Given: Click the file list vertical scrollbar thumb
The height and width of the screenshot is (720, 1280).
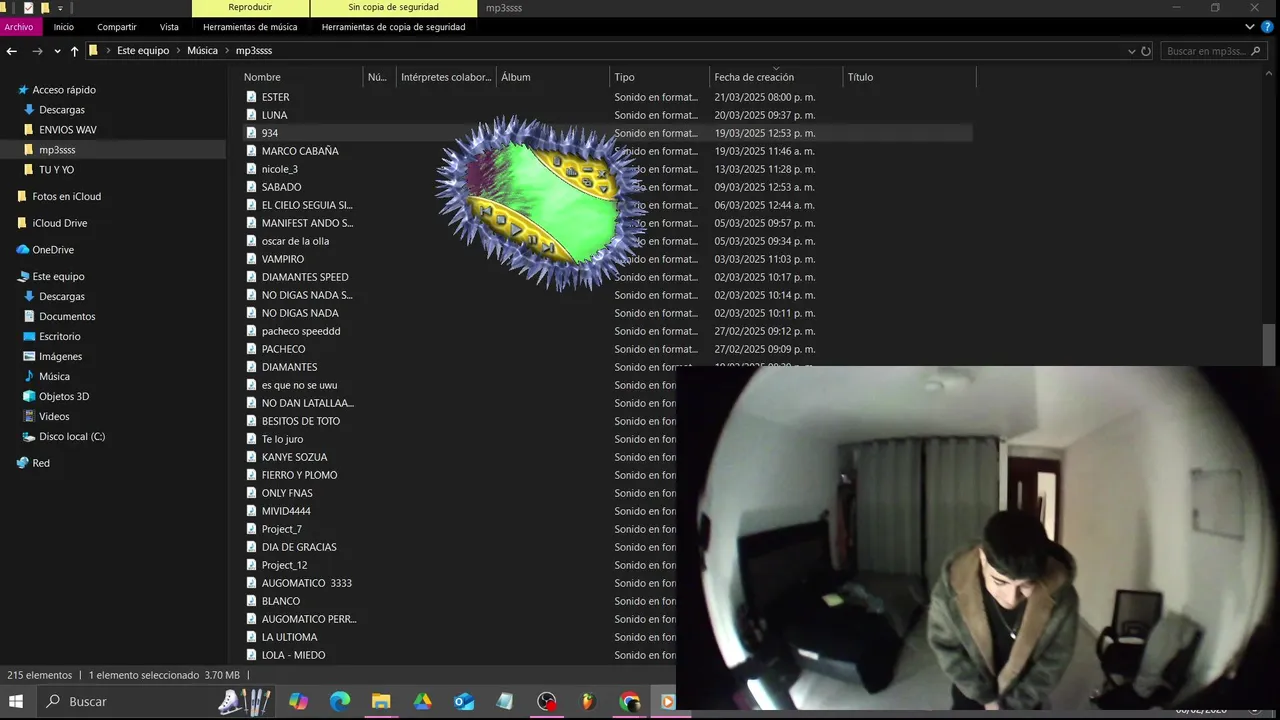Looking at the screenshot, I should click(1269, 345).
